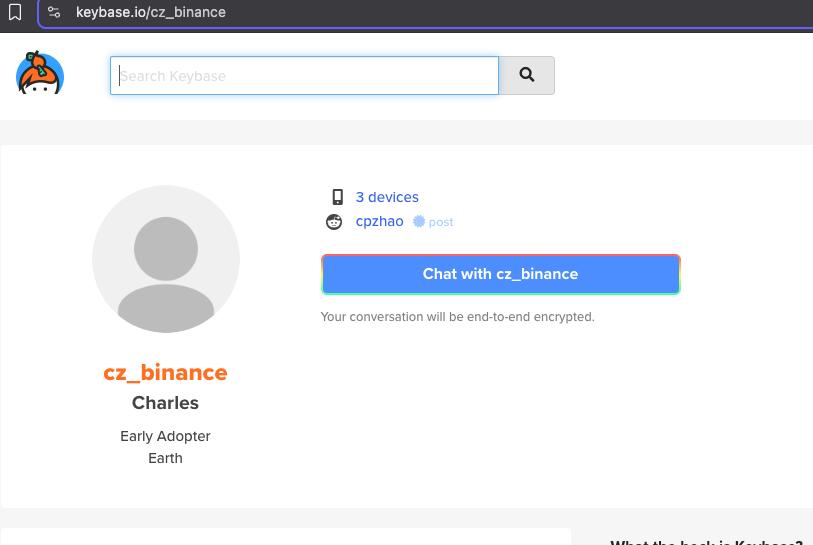The image size is (813, 545).
Task: Click the phone devices icon
Action: (338, 197)
